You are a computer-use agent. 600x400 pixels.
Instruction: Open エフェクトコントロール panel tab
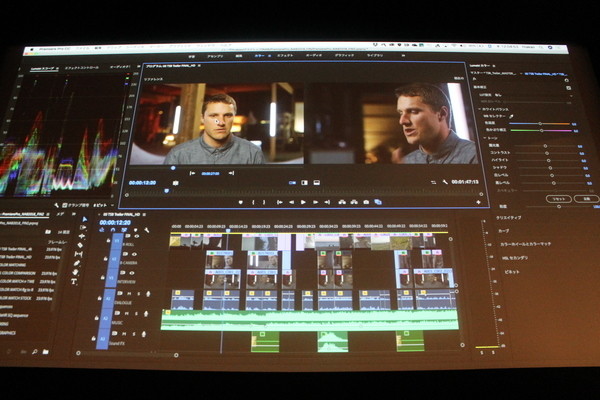(x=82, y=67)
